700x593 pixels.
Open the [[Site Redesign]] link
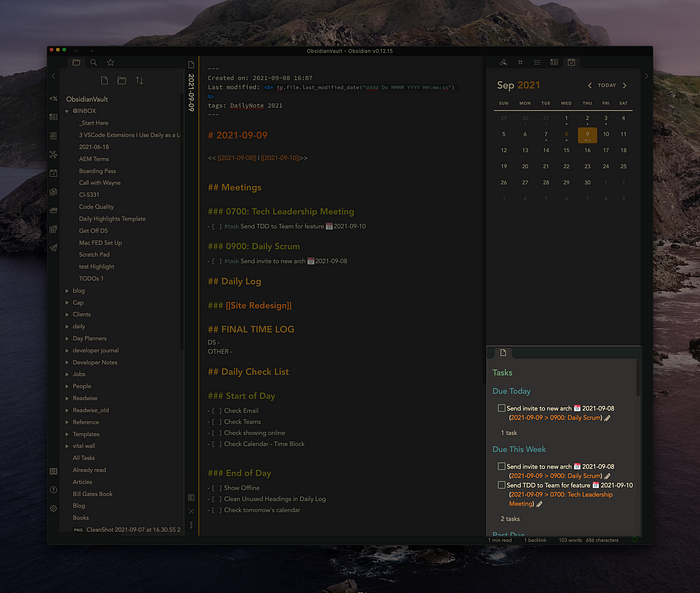pos(258,306)
